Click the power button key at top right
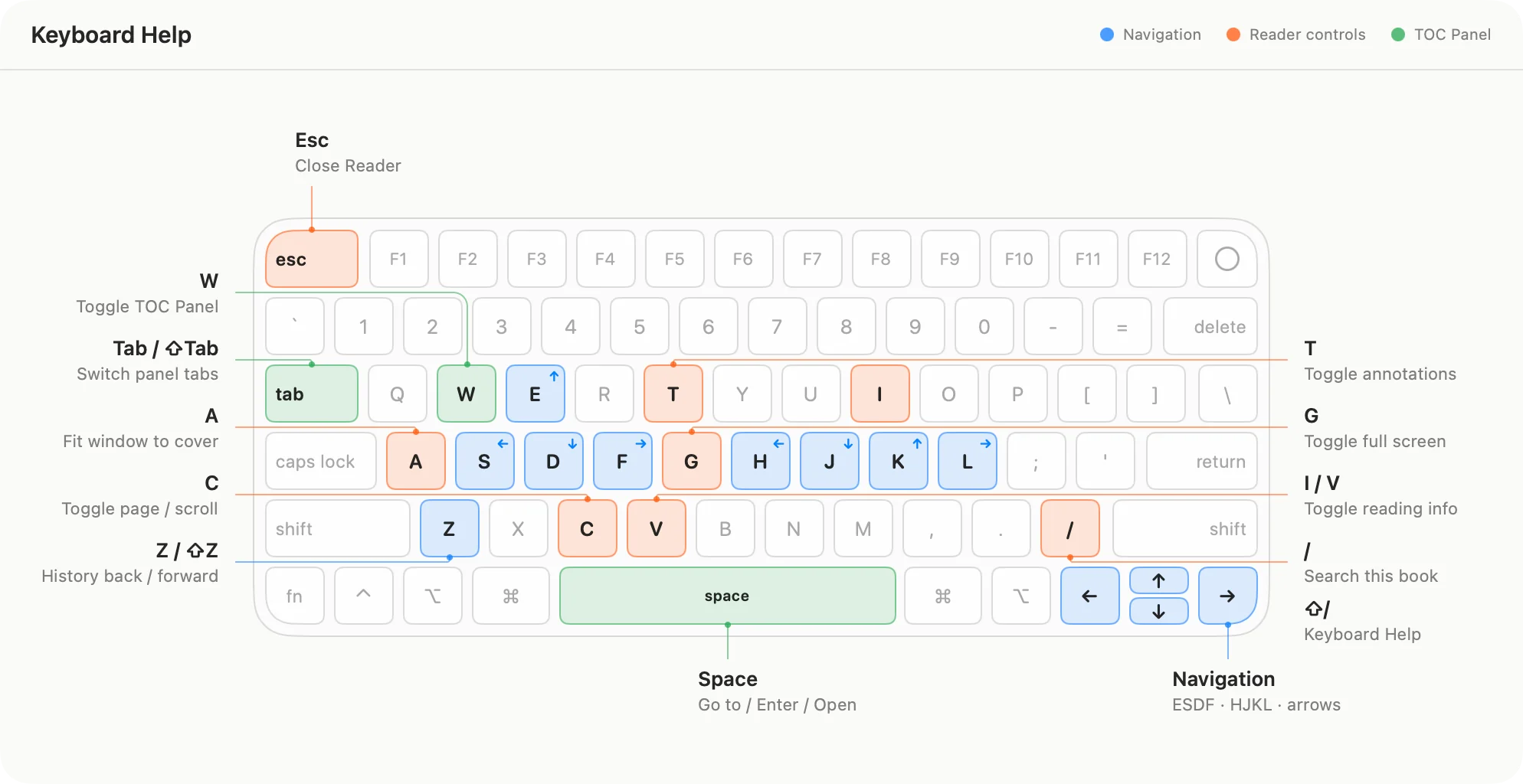 click(1227, 259)
